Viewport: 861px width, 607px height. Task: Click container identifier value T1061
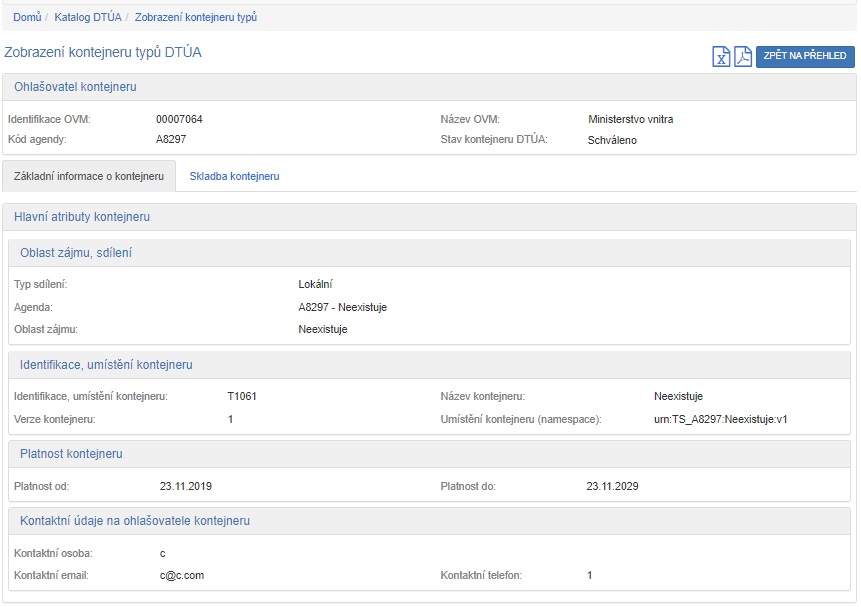[242, 396]
